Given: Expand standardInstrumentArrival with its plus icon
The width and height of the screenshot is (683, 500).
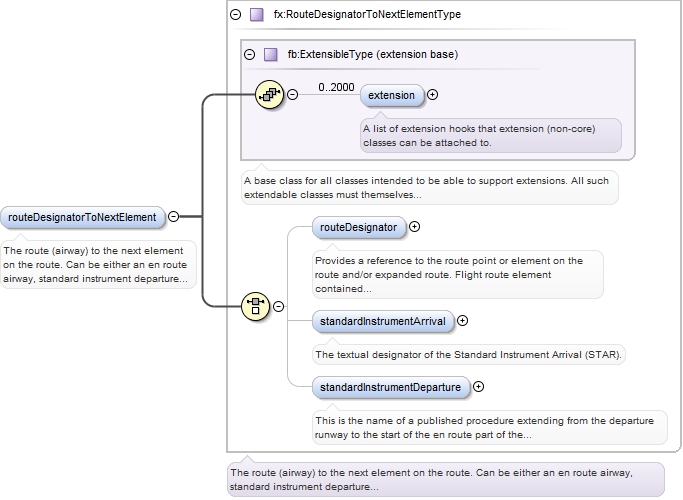Looking at the screenshot, I should 462,321.
